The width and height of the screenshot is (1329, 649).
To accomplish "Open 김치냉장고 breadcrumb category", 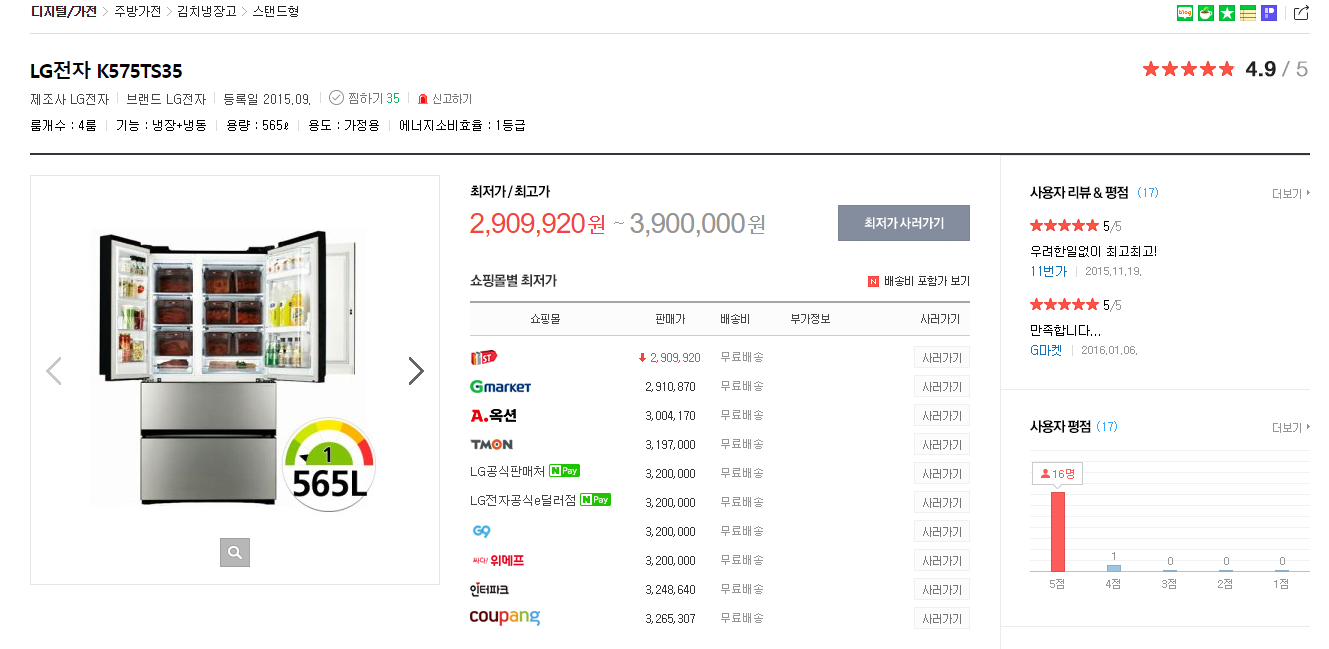I will (206, 12).
